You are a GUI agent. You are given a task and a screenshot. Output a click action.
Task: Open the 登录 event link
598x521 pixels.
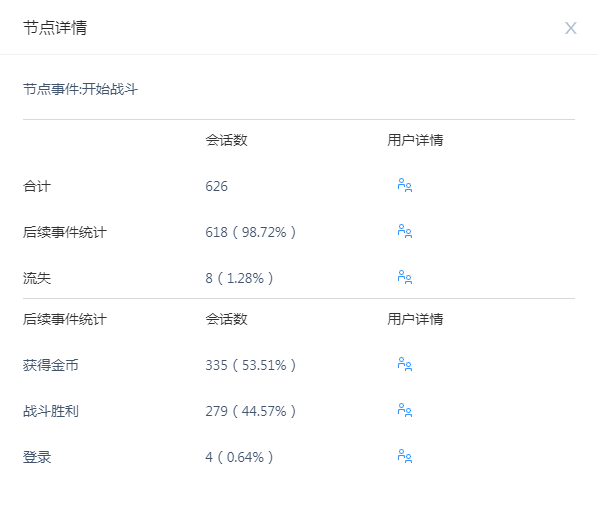(x=37, y=457)
